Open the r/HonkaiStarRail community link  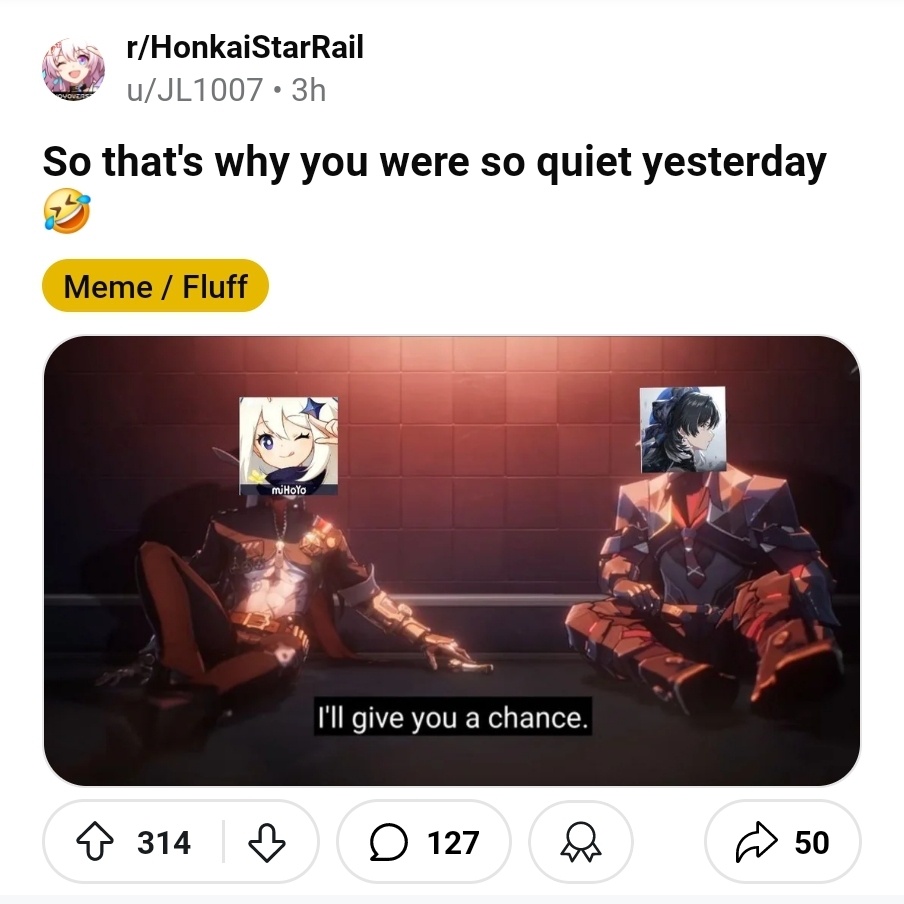pyautogui.click(x=245, y=47)
